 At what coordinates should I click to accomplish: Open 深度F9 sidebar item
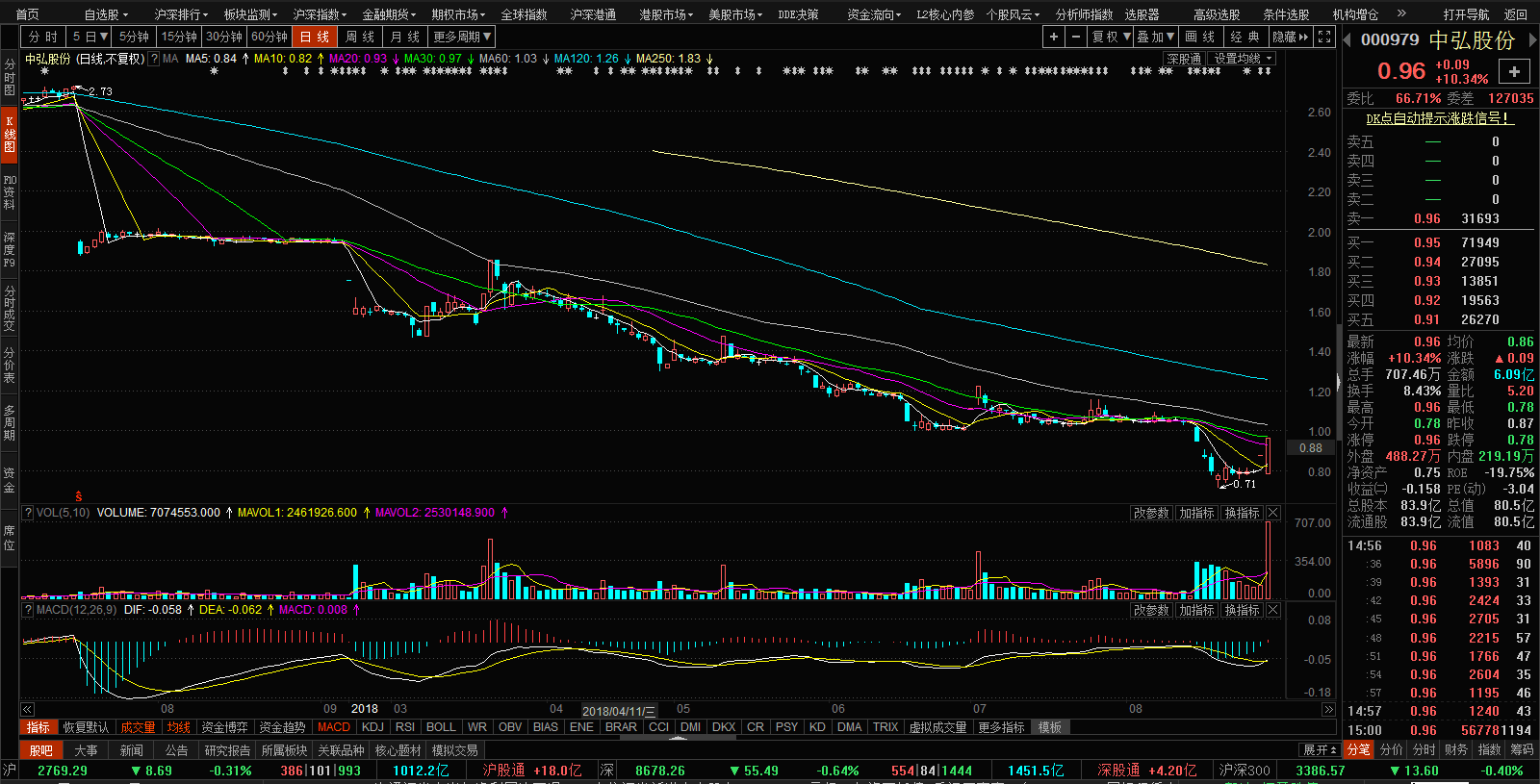click(x=9, y=249)
